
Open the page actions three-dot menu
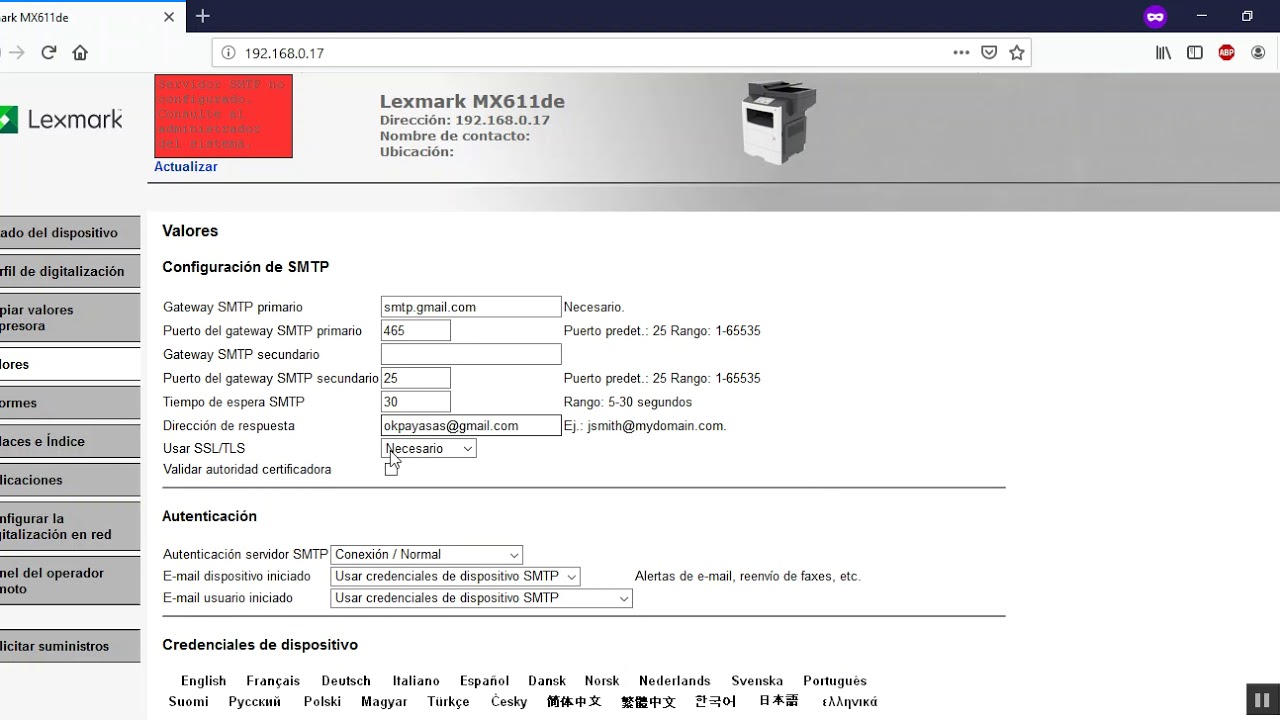[961, 53]
